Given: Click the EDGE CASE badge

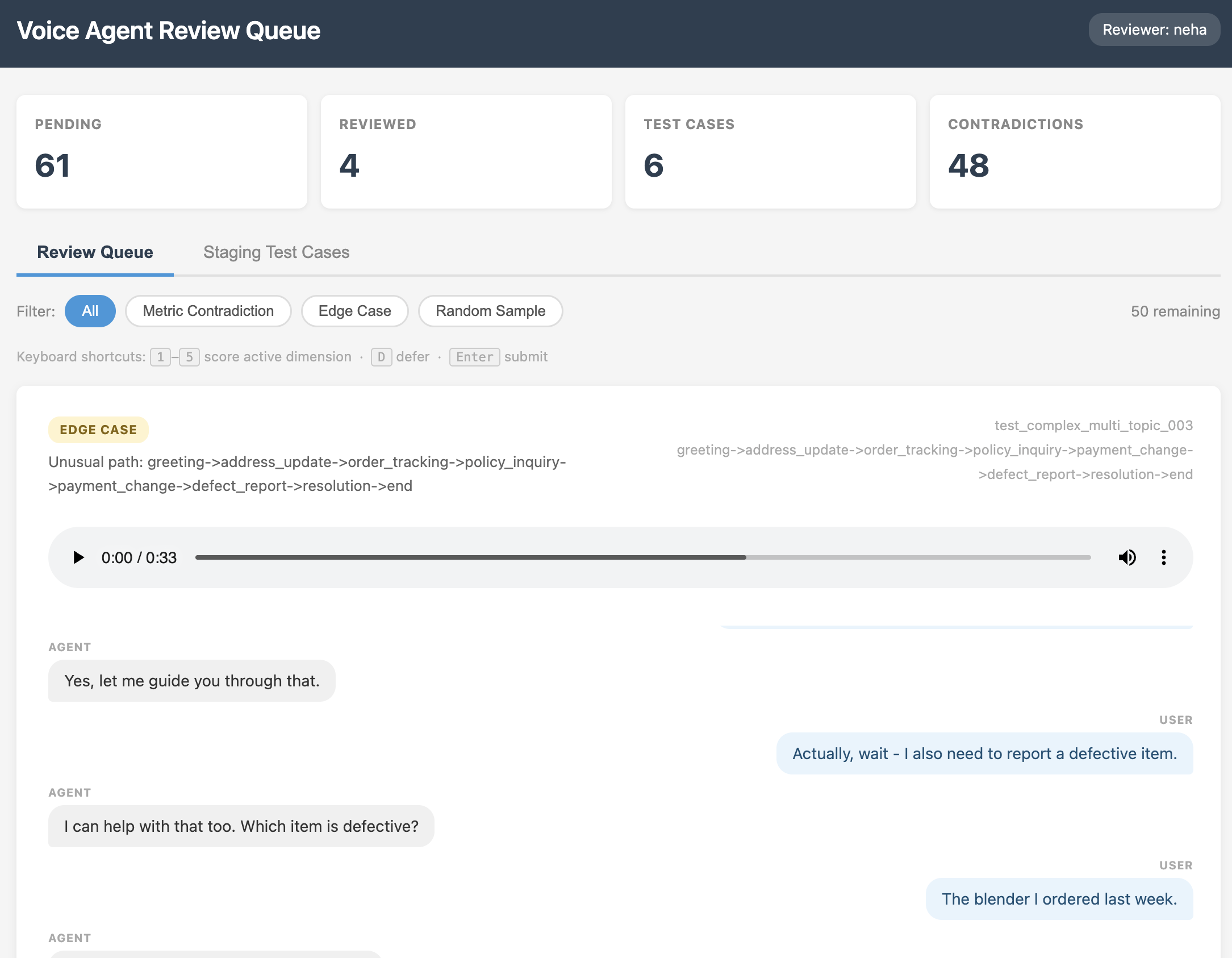Looking at the screenshot, I should pos(98,430).
